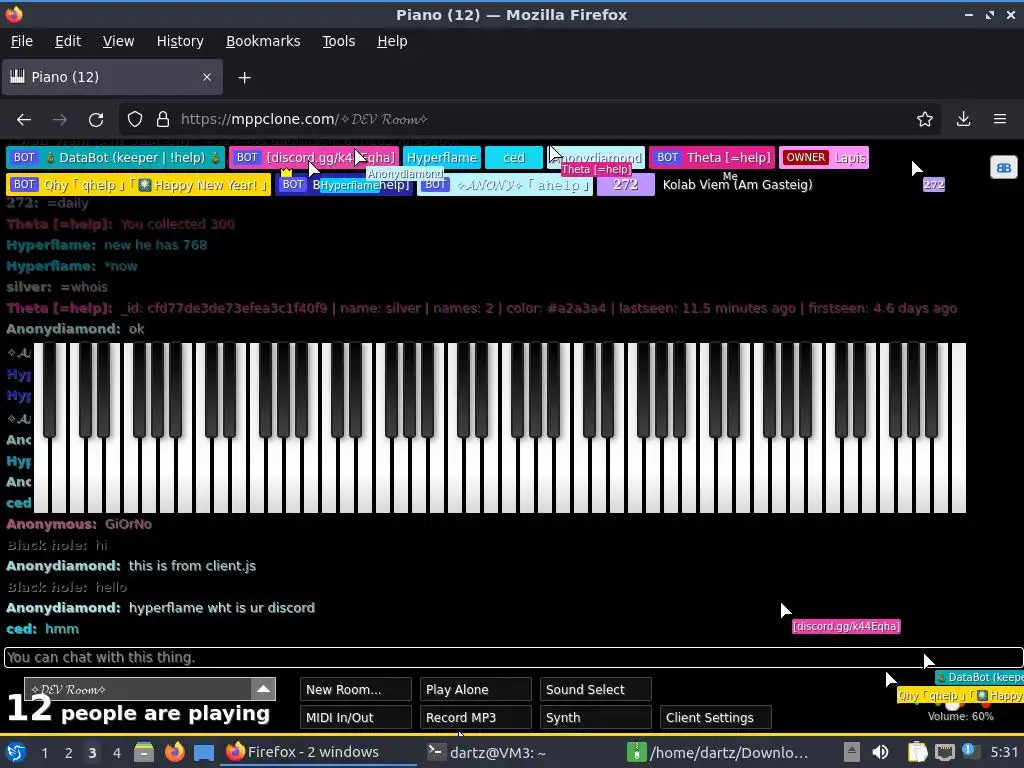Open the Tools menu
Viewport: 1024px width, 768px height.
[338, 41]
